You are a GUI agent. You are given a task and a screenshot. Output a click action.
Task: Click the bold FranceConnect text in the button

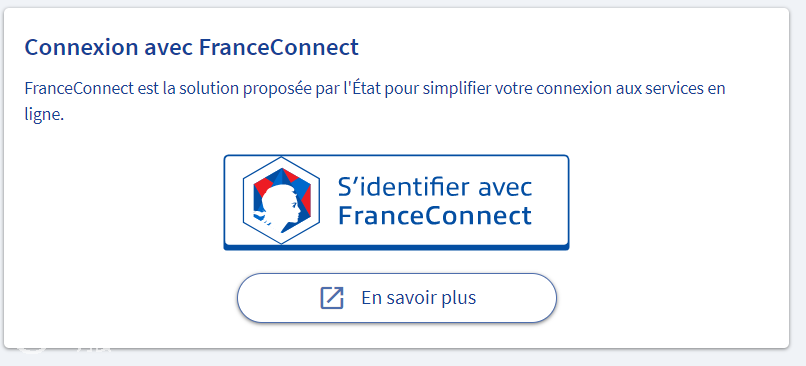point(435,215)
